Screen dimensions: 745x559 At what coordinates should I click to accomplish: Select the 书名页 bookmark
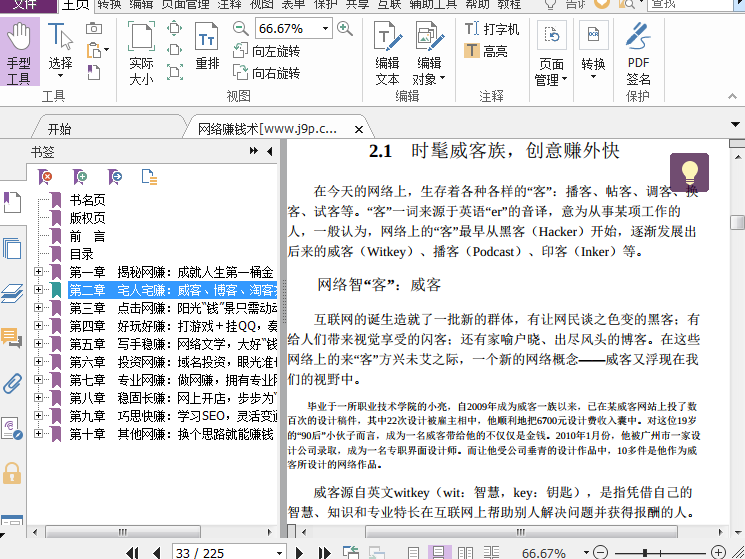[87, 200]
